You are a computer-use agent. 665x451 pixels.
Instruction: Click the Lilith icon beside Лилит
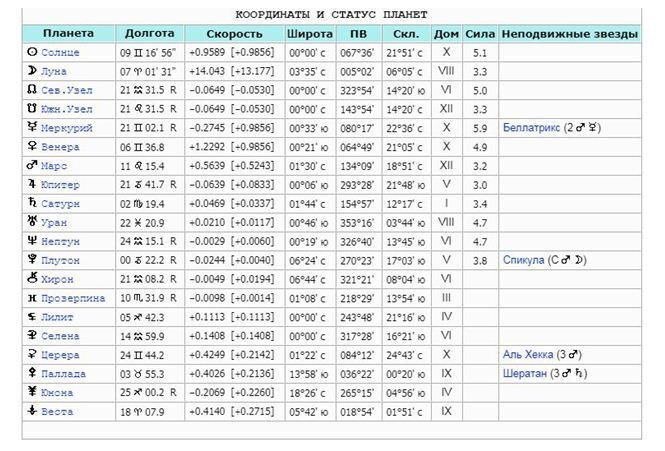tap(32, 317)
